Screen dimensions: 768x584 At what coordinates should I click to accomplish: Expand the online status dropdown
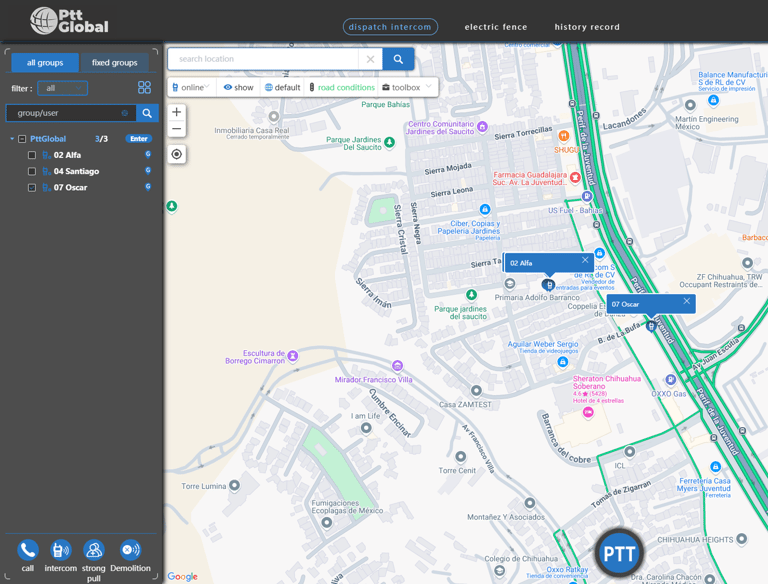191,87
